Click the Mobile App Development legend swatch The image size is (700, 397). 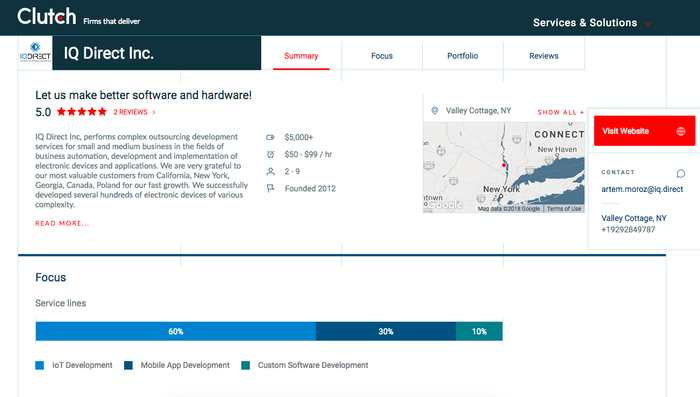coord(128,365)
